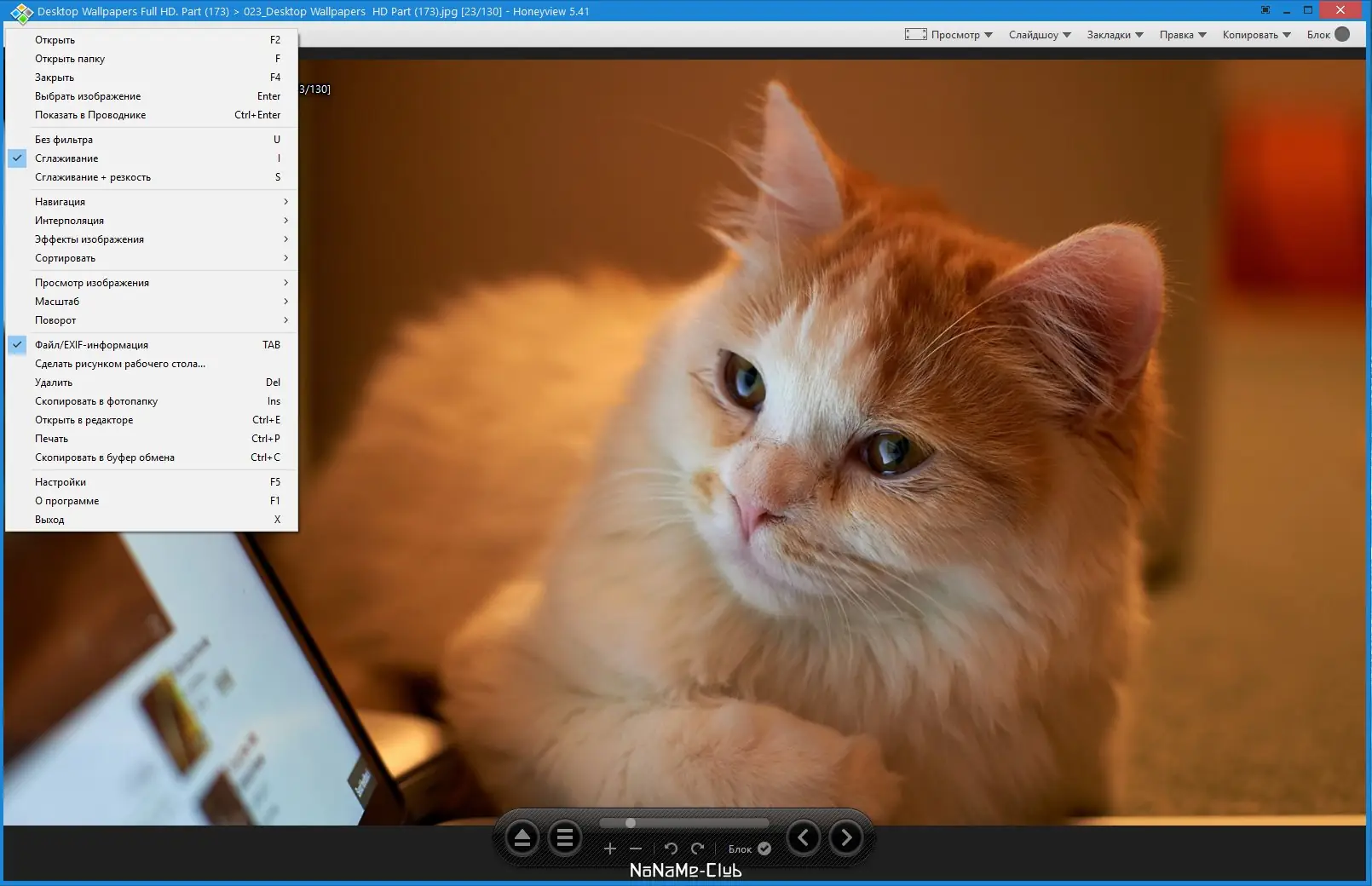Expand the Интерполяция submenu
1372x886 pixels.
tap(152, 221)
